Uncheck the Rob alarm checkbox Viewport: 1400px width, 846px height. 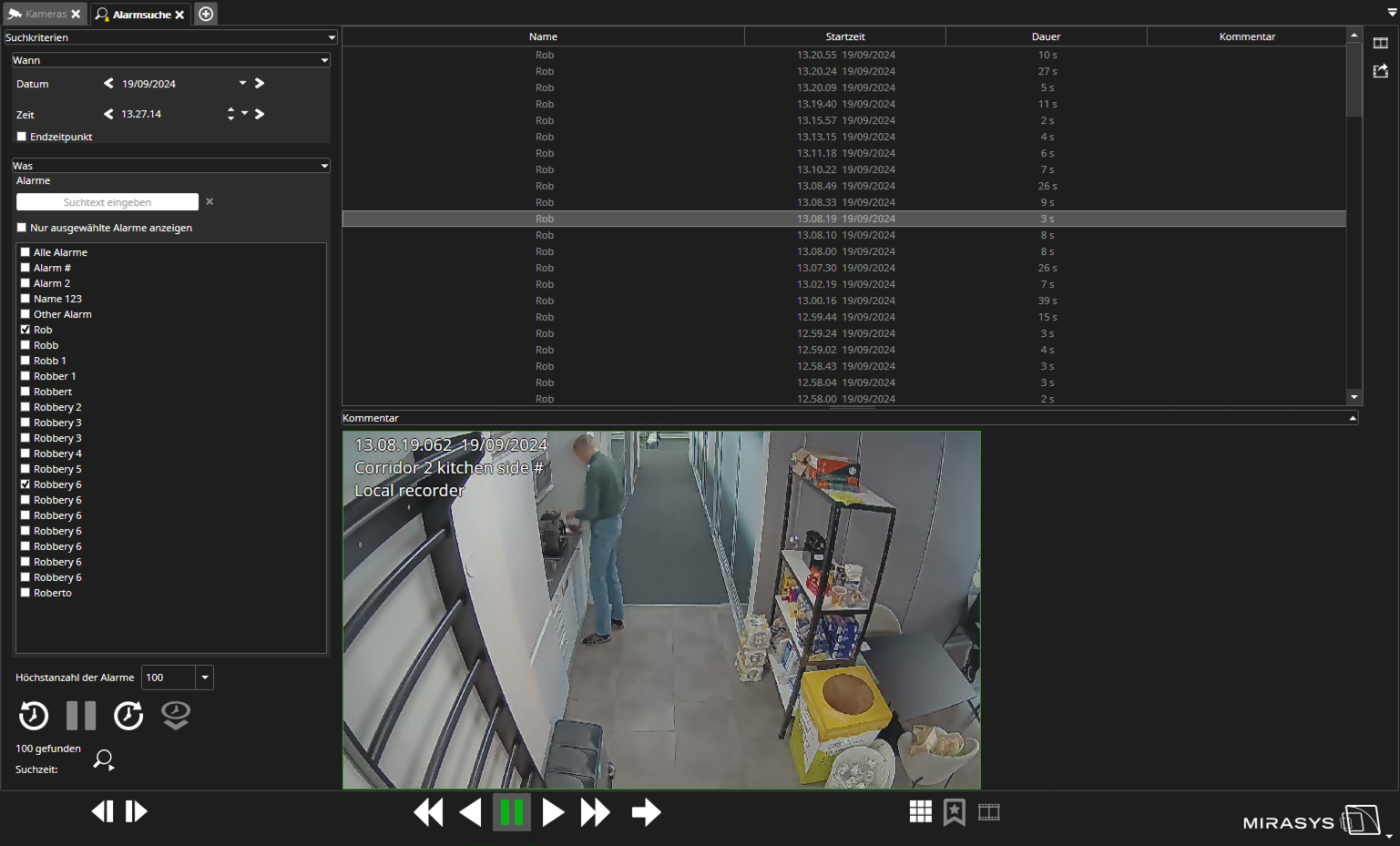[26, 330]
